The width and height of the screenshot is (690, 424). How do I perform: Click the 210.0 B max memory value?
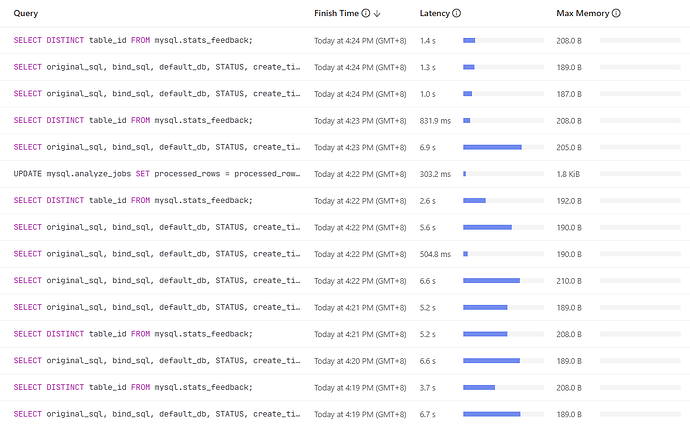click(569, 280)
